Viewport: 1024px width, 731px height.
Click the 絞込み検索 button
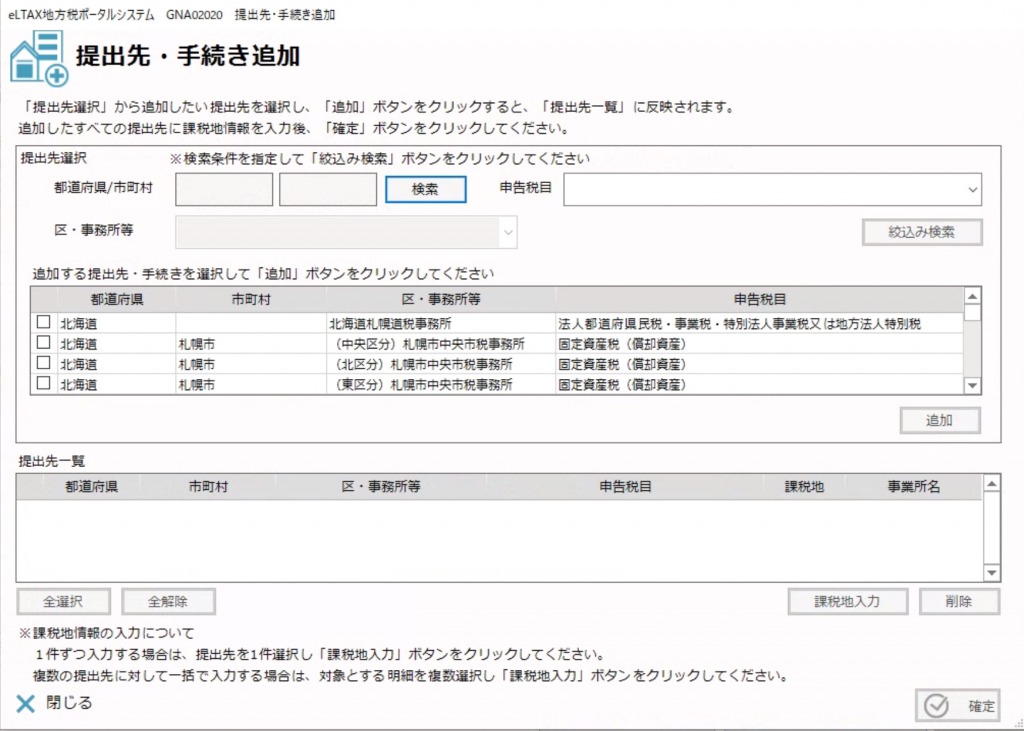[921, 232]
